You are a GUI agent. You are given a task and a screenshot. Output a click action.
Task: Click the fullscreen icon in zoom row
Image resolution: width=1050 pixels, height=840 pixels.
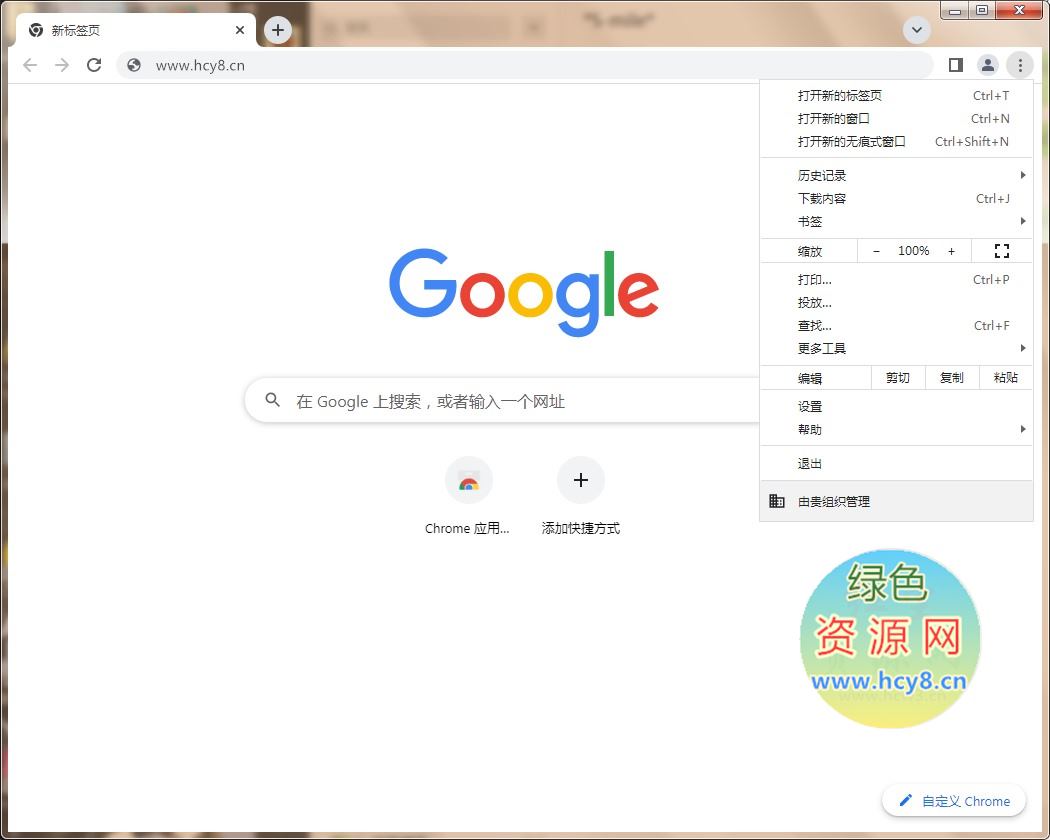pos(1002,251)
